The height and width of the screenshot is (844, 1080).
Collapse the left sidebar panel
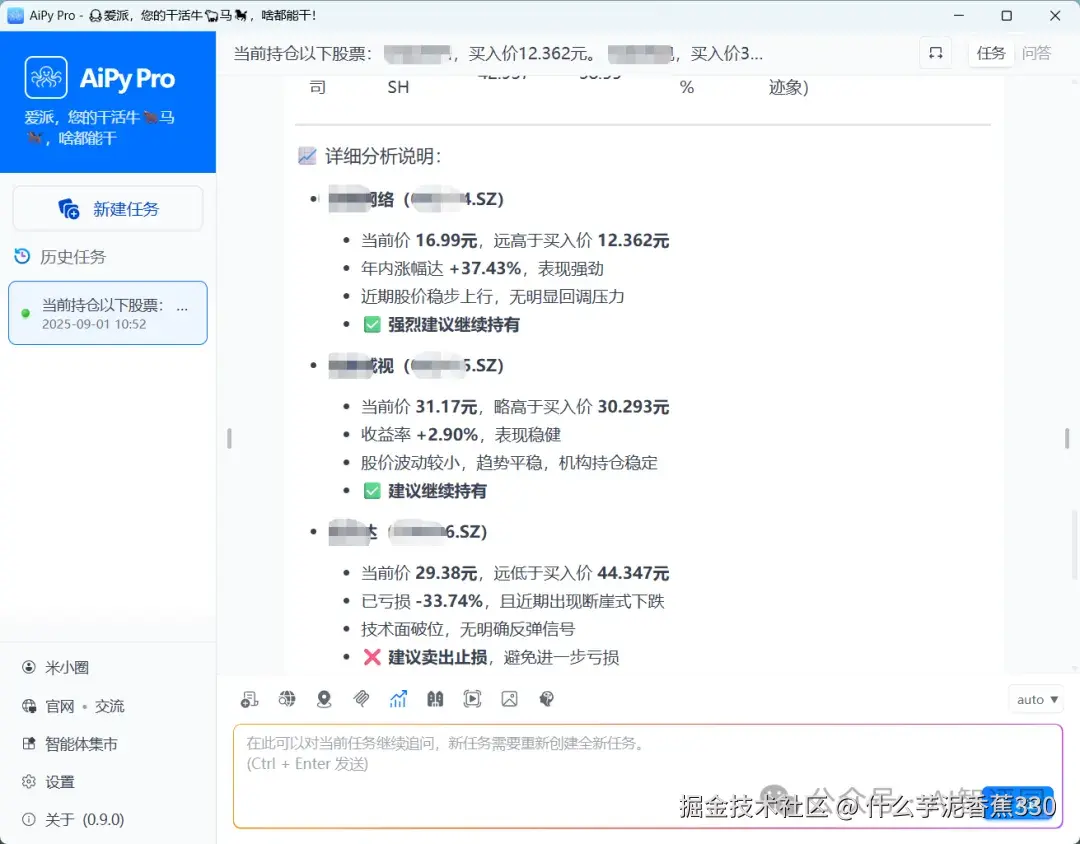(x=229, y=438)
